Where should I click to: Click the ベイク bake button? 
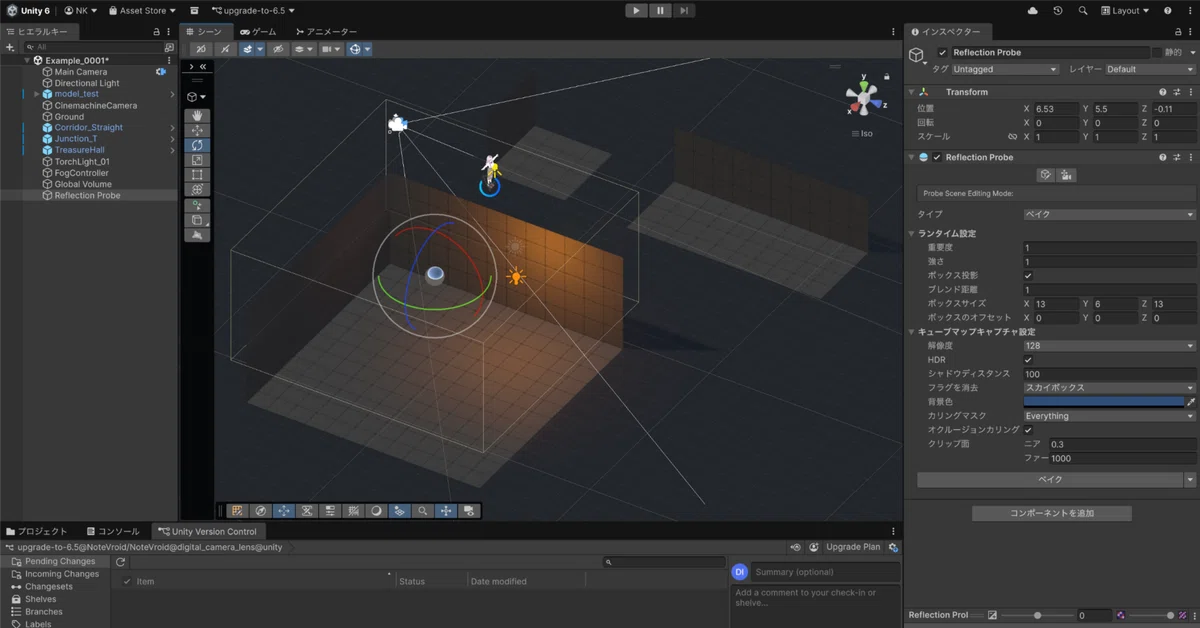click(x=1049, y=480)
